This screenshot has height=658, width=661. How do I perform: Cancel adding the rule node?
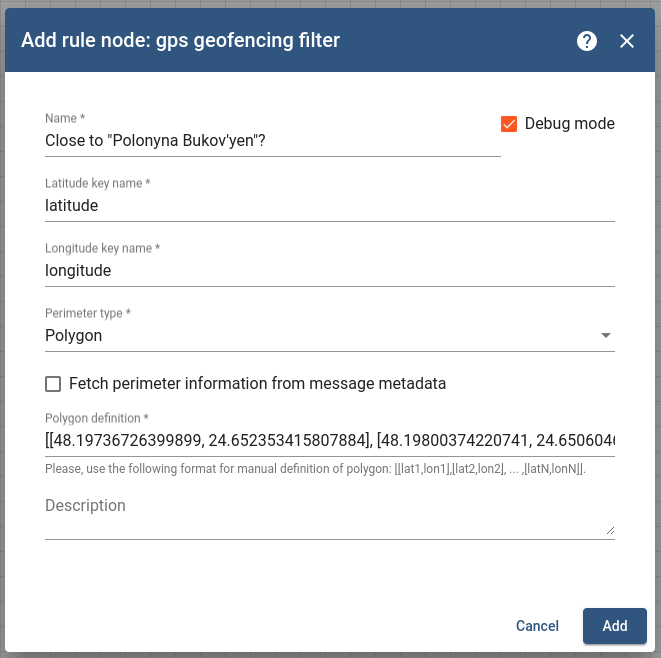[x=537, y=626]
